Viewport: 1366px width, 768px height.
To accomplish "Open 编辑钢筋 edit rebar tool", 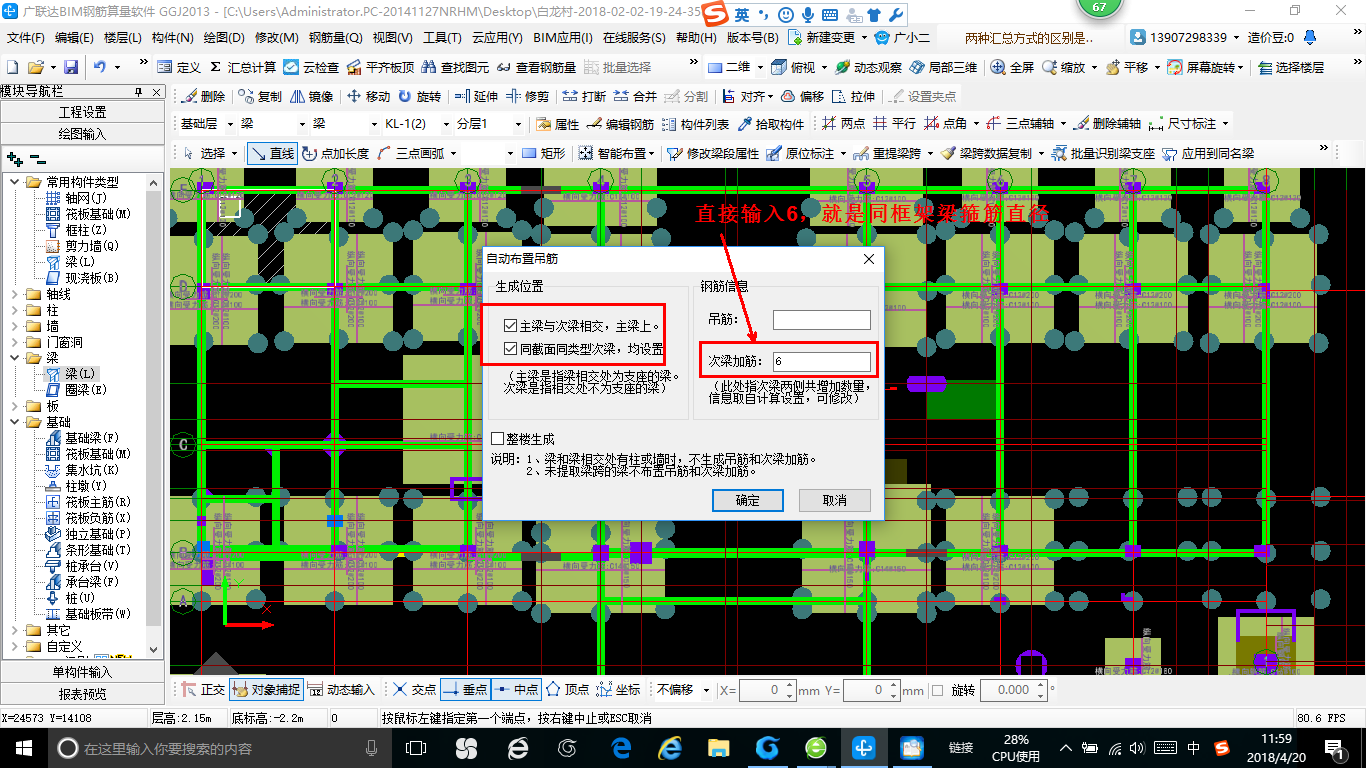I will tap(620, 124).
